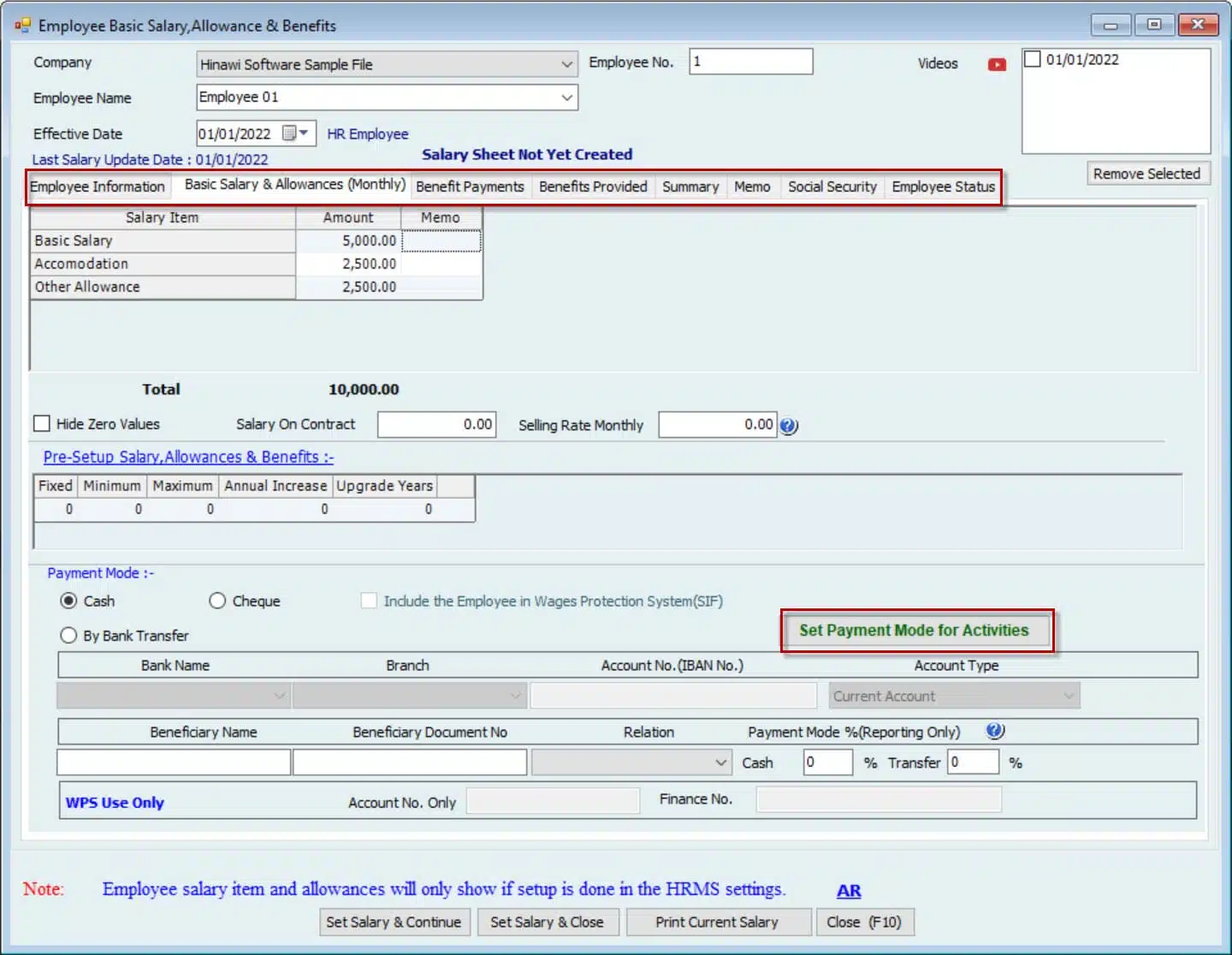Open the Videos YouTube icon
The image size is (1232, 955).
tap(997, 64)
